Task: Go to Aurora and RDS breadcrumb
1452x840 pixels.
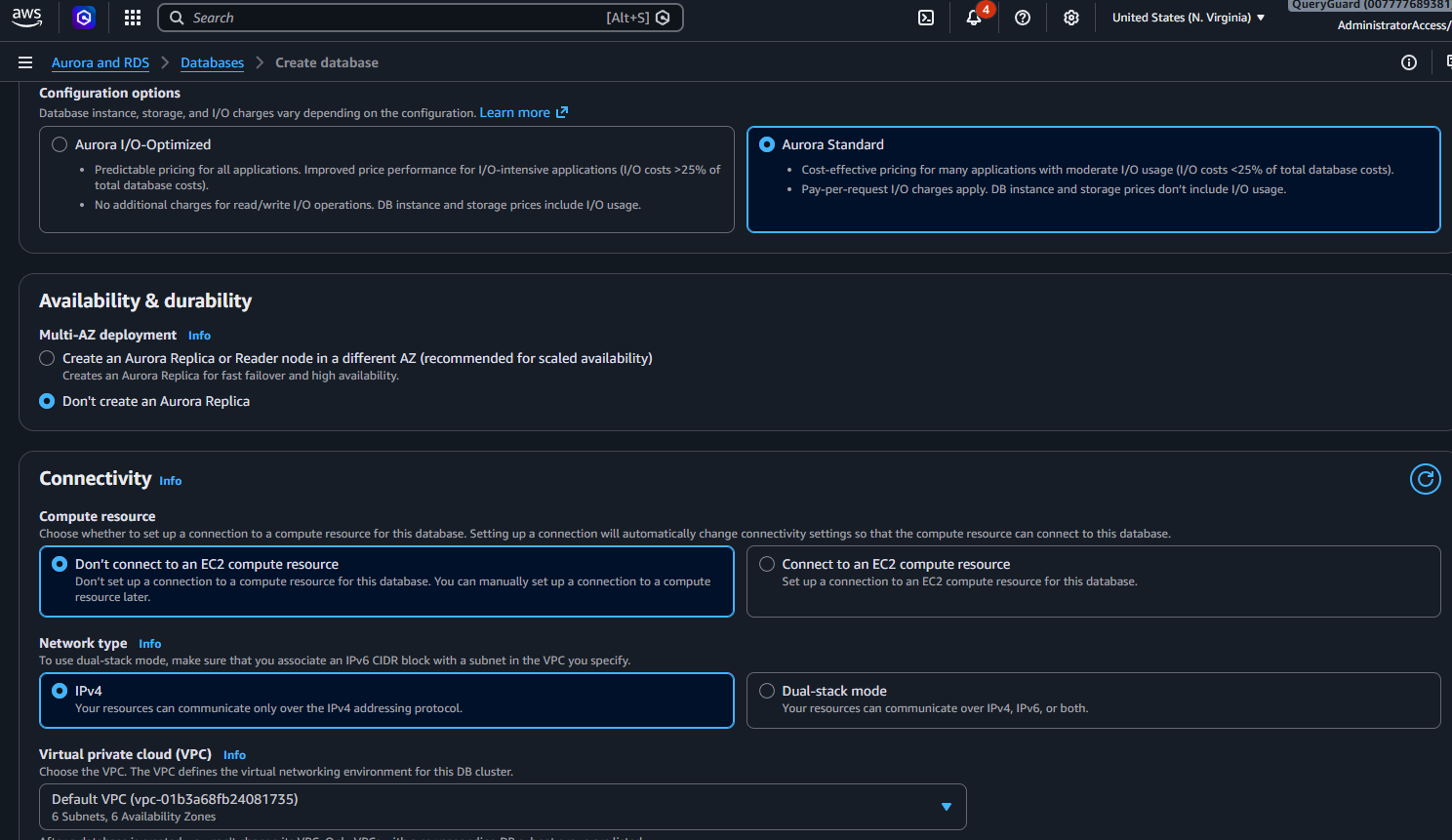Action: point(101,62)
